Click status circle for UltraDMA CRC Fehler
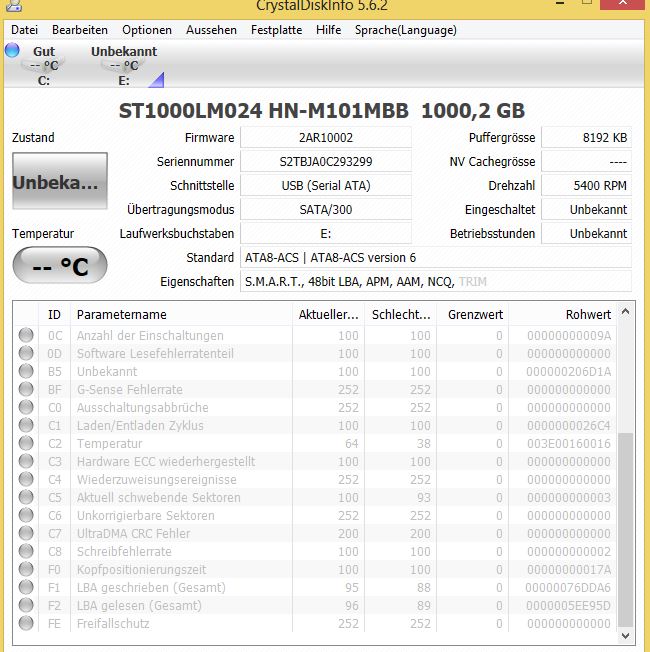The image size is (650, 652). click(26, 533)
